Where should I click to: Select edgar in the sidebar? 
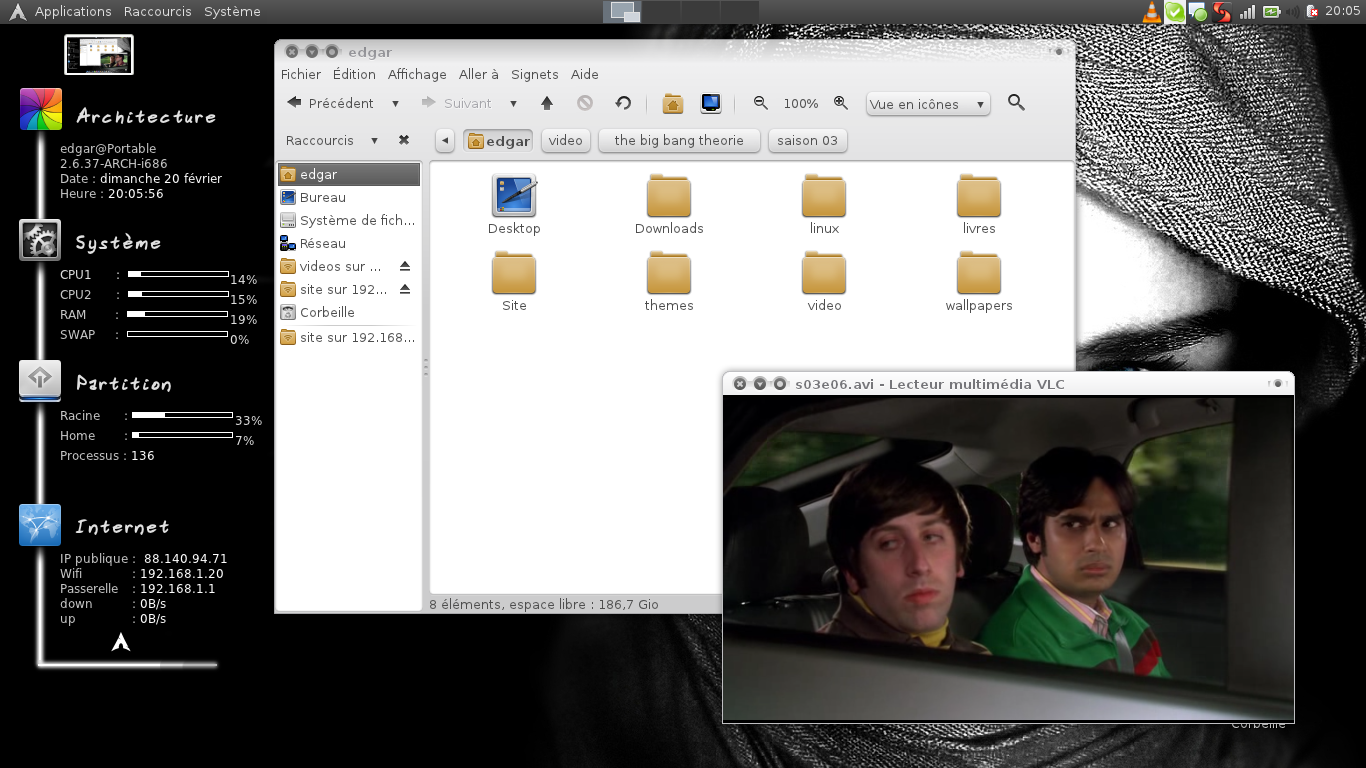pyautogui.click(x=349, y=174)
